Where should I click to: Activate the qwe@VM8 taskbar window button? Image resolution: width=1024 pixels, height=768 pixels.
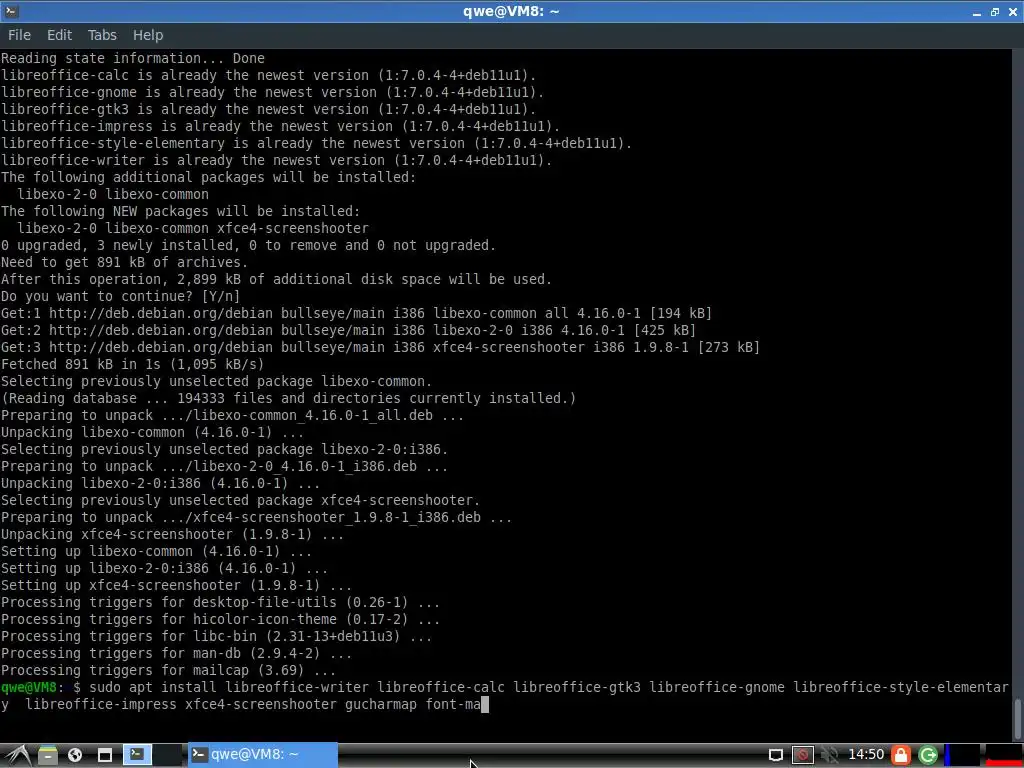263,754
